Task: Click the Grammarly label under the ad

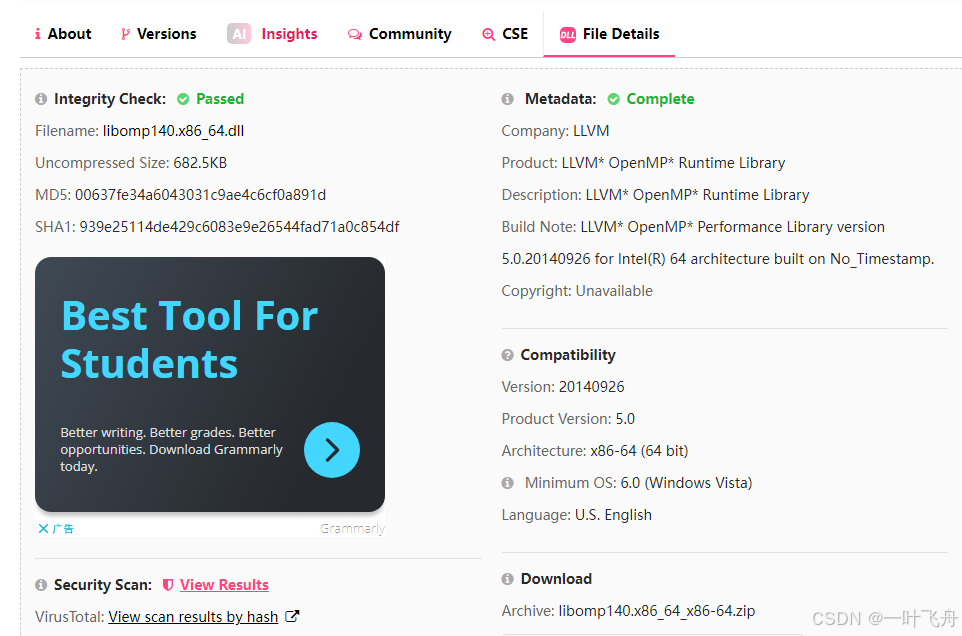Action: 352,529
